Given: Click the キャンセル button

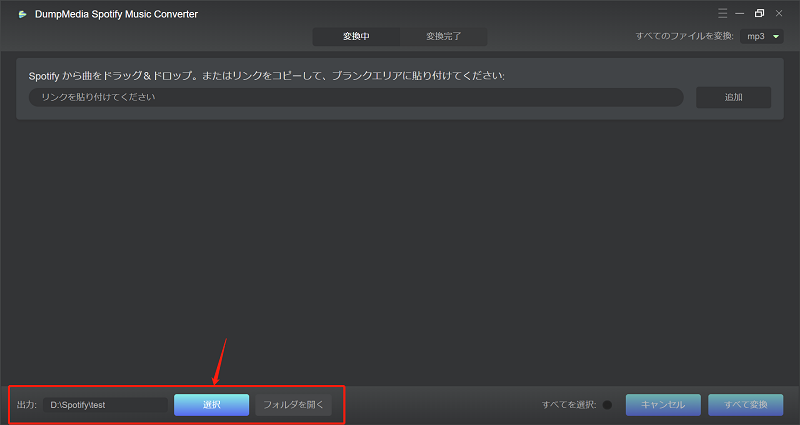Looking at the screenshot, I should pyautogui.click(x=663, y=405).
